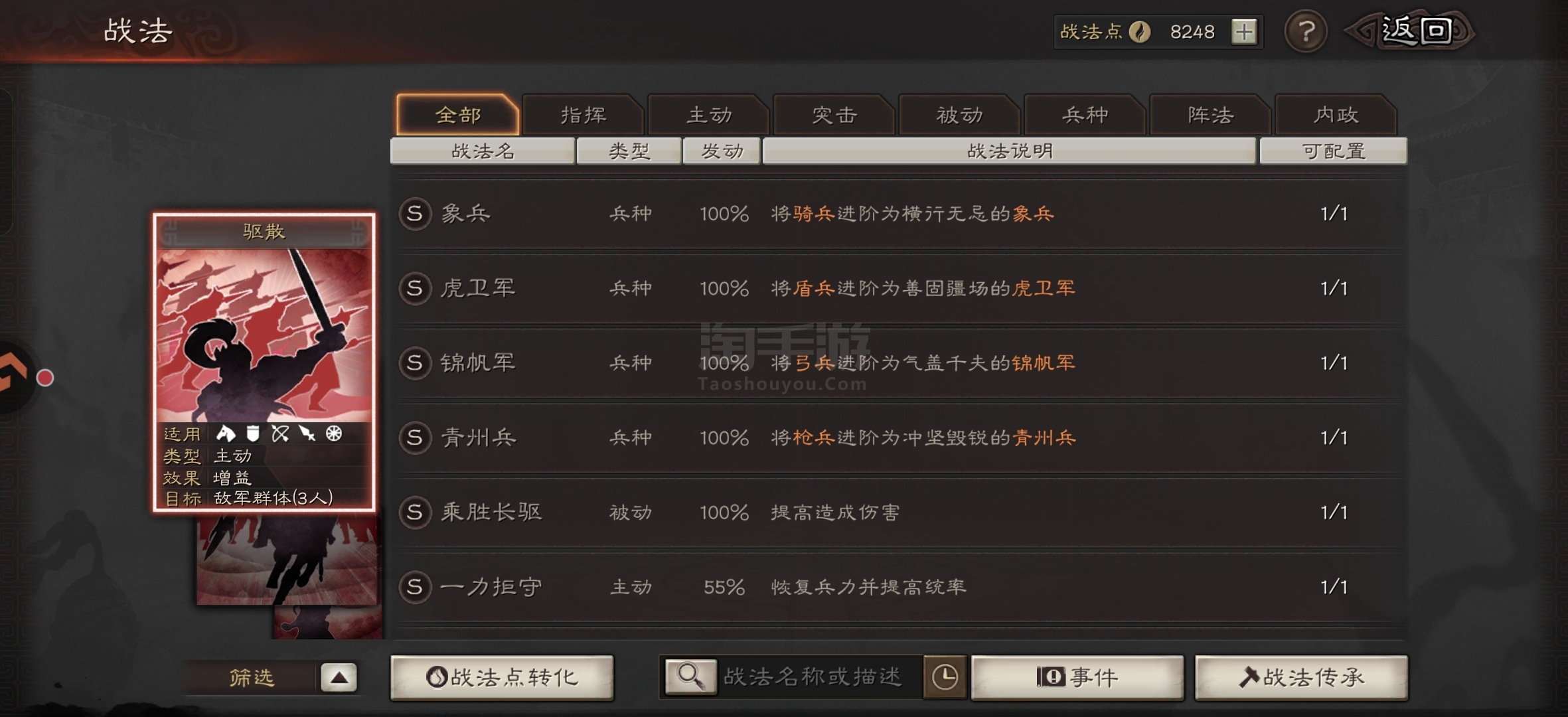Sort by the 发动 column header
Viewport: 1568px width, 717px height.
[x=722, y=151]
